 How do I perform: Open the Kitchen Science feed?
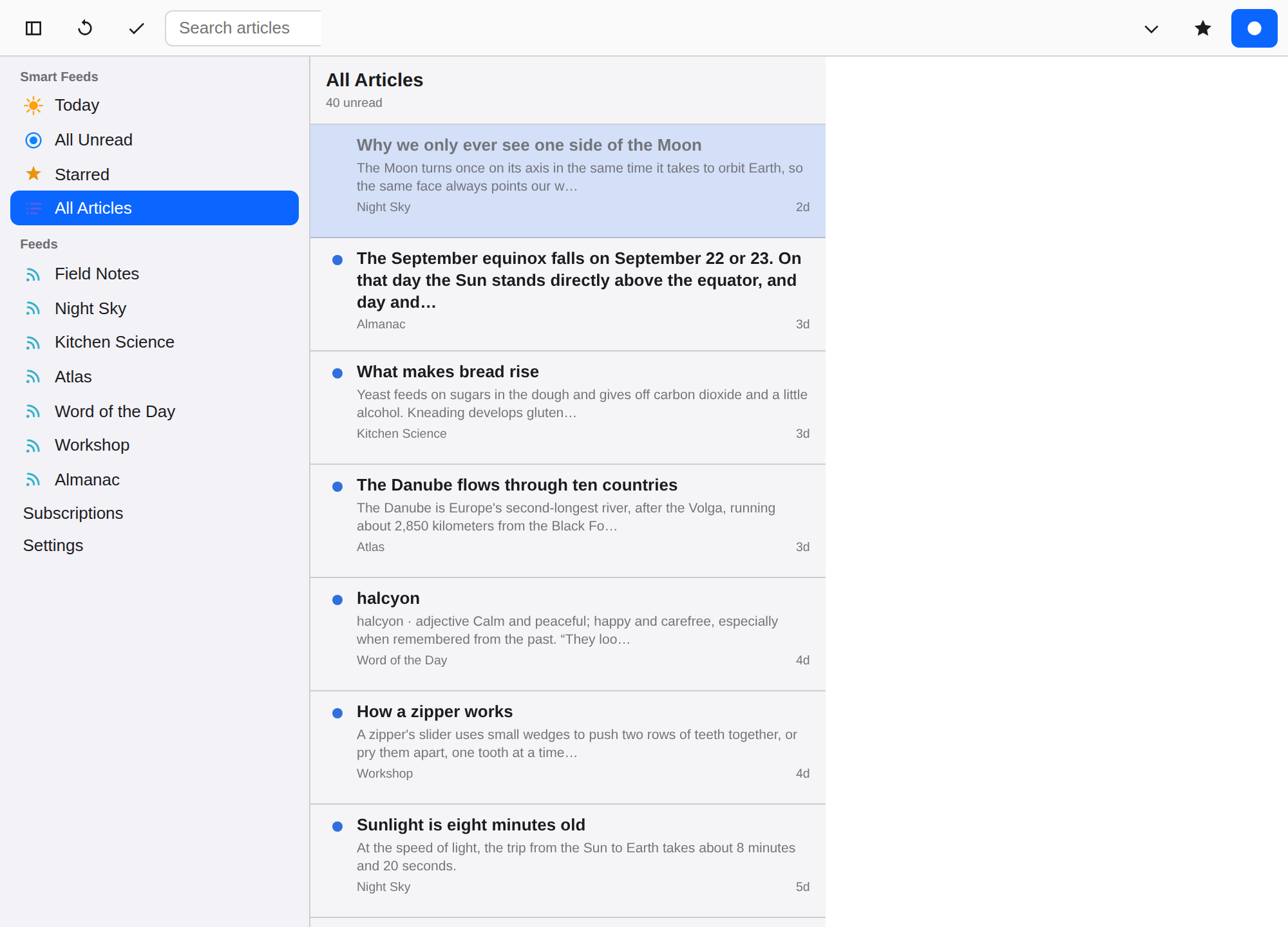155,342
